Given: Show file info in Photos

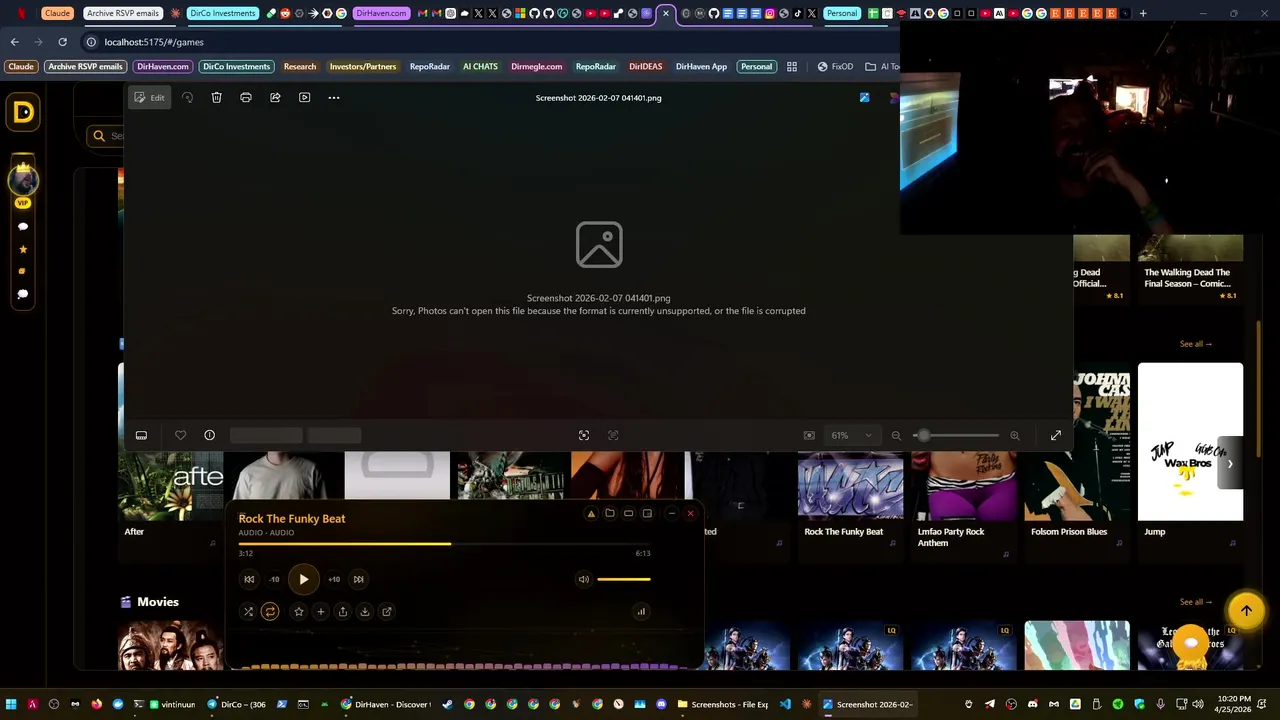Looking at the screenshot, I should [x=209, y=435].
